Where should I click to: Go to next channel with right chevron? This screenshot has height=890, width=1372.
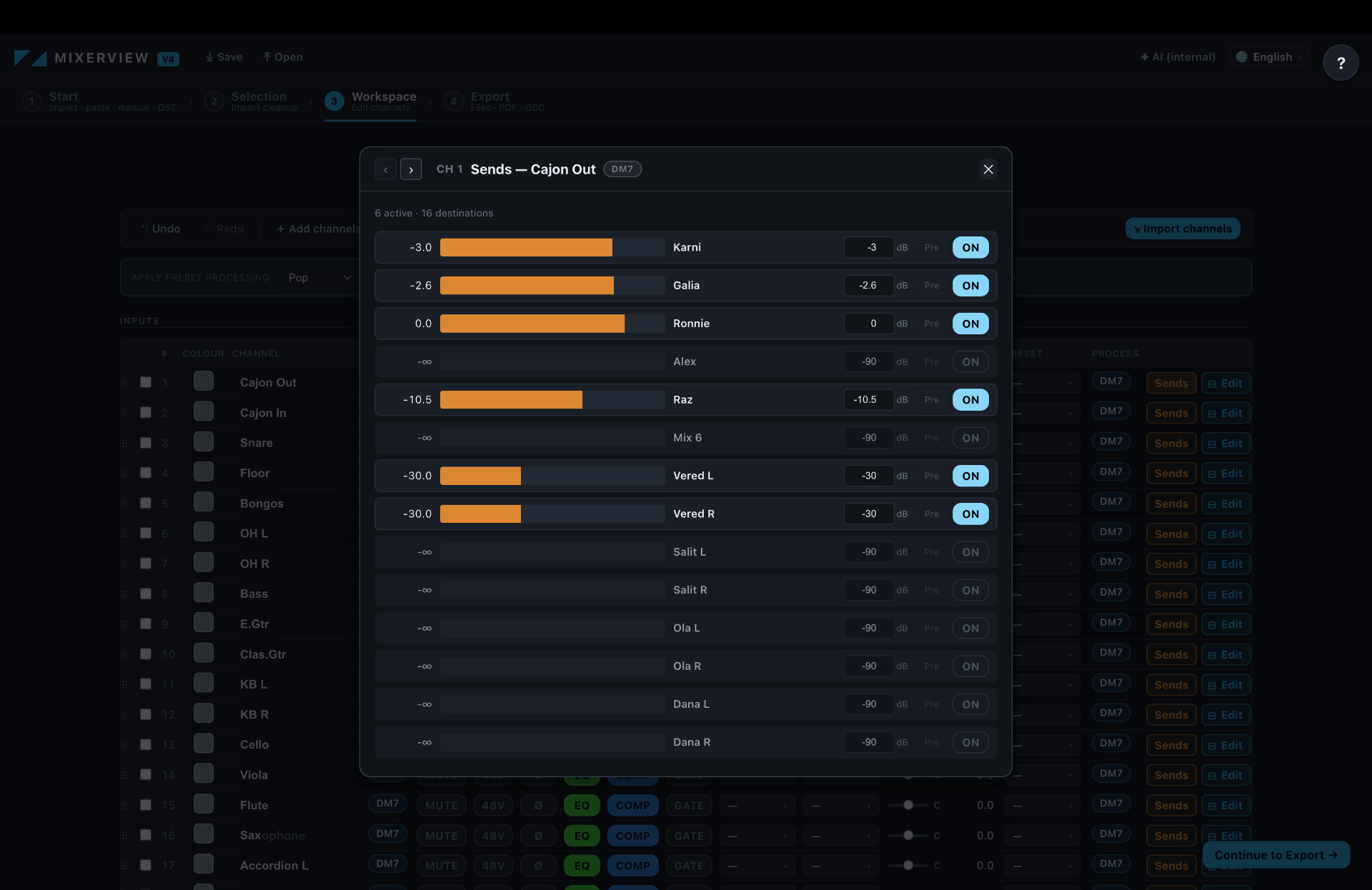point(411,169)
